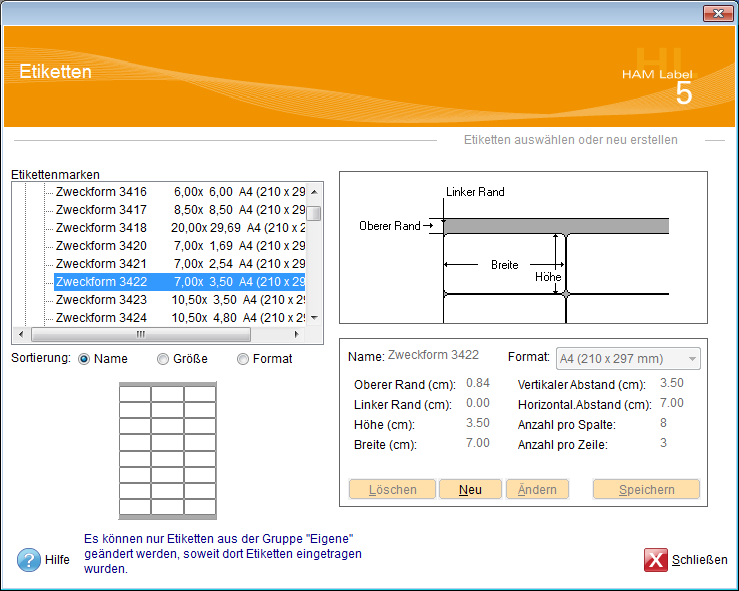Open the Format dropdown A4 (210 x 297 mm)
Image resolution: width=739 pixels, height=591 pixels.
pos(628,359)
